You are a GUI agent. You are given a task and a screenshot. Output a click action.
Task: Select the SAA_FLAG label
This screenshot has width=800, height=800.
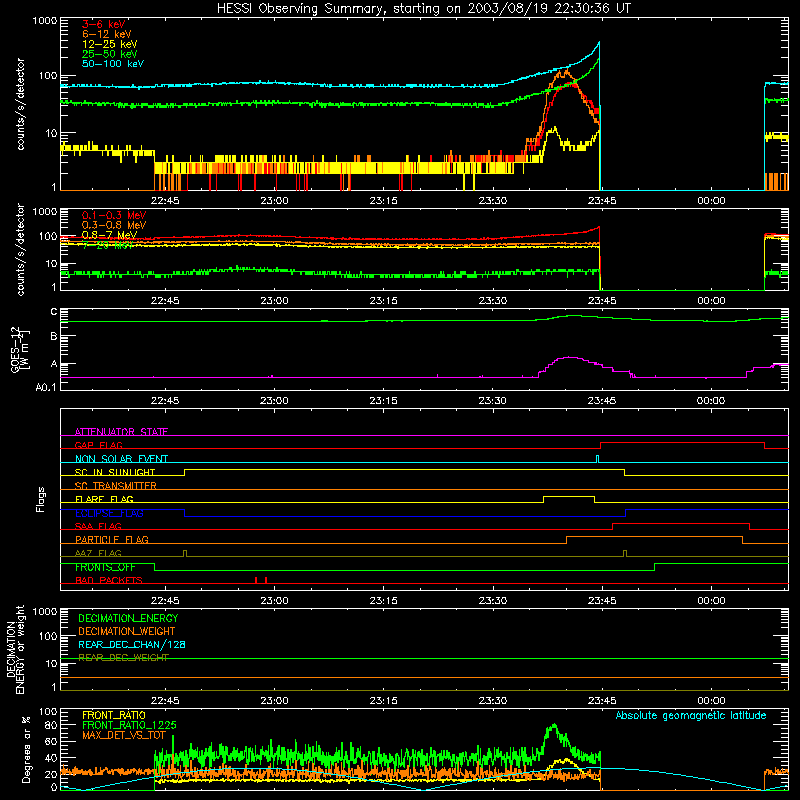pyautogui.click(x=98, y=526)
